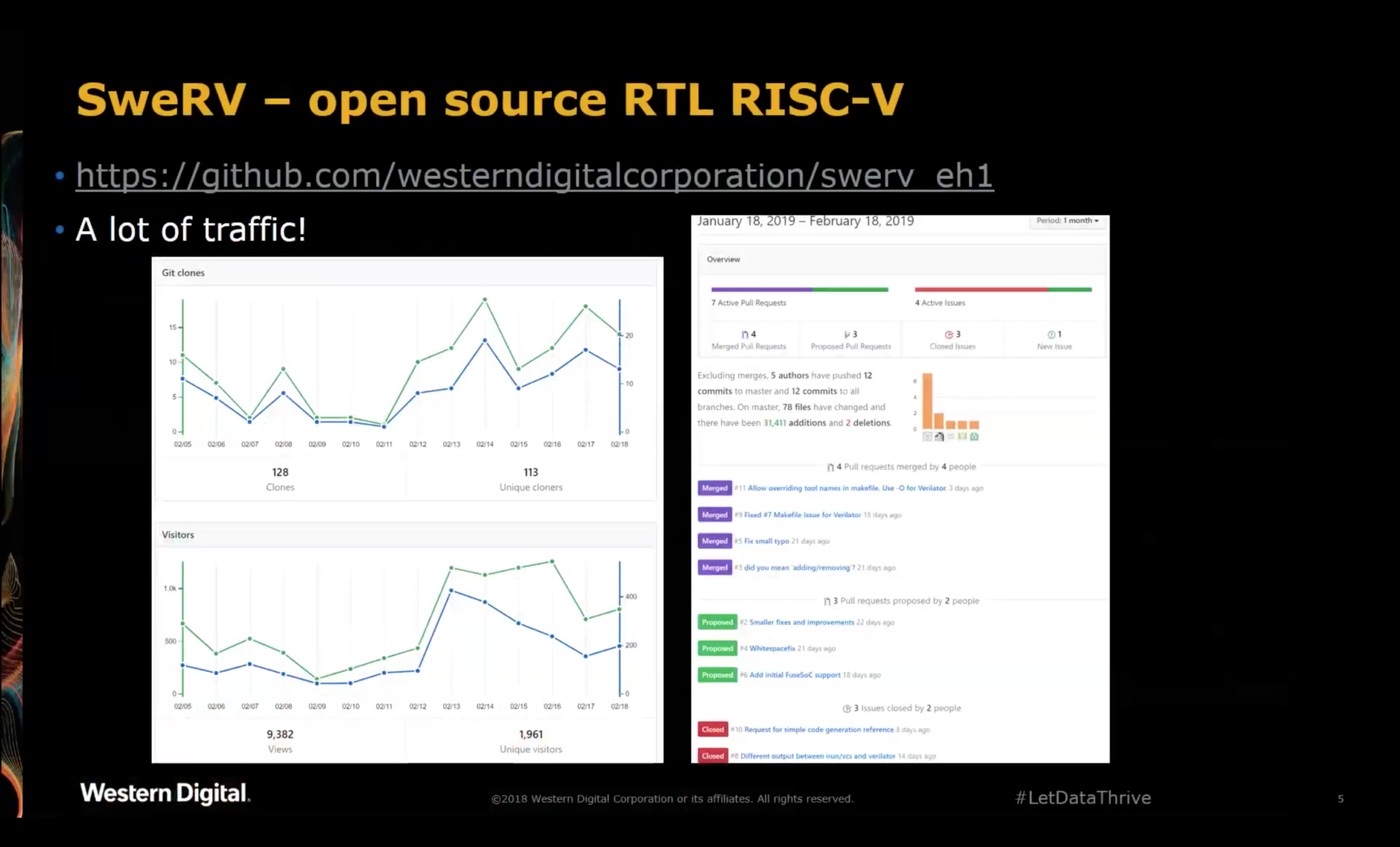Click the 02/18 date label on Visitors axis
Viewport: 1400px width, 847px height.
619,706
